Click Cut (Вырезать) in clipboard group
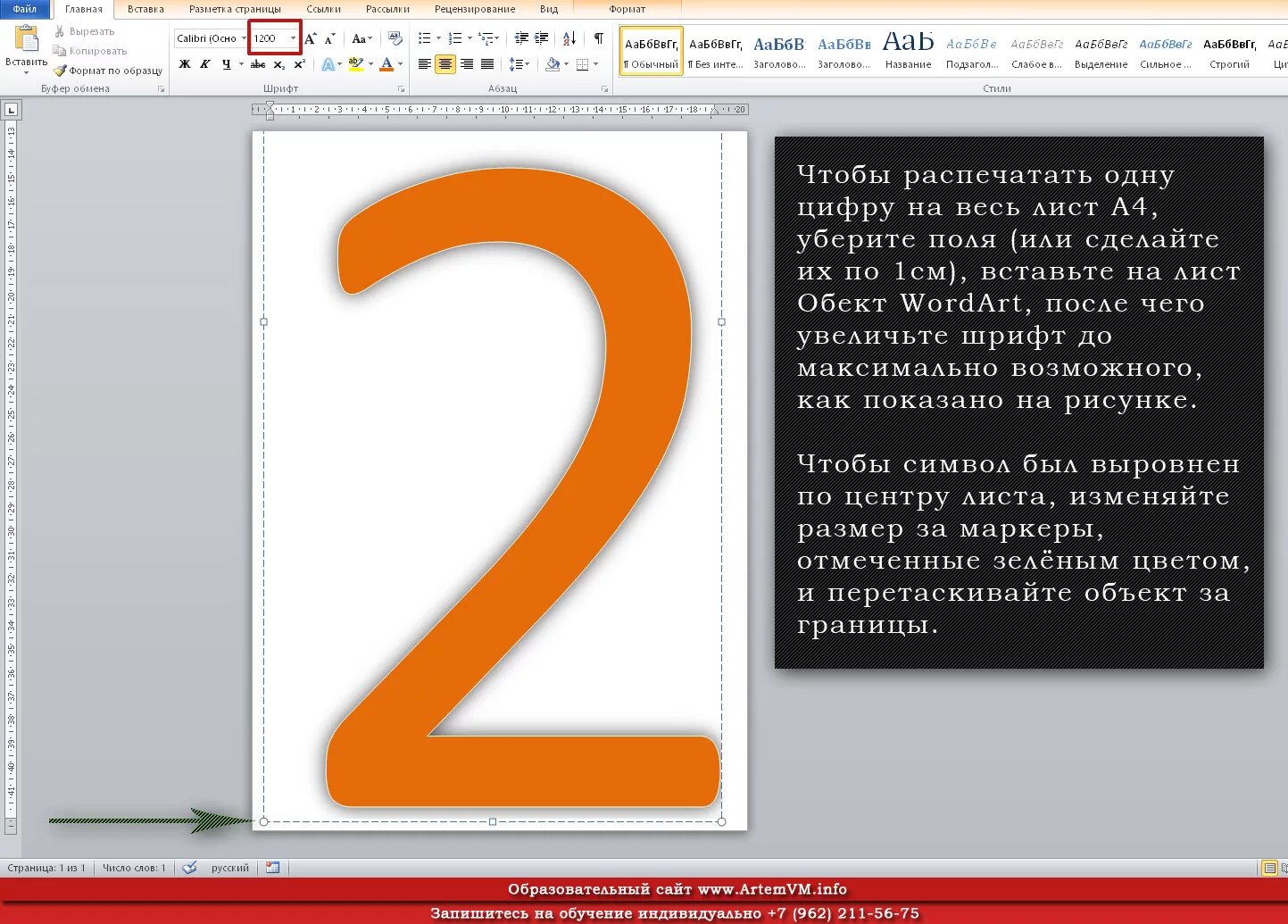 pos(84,31)
